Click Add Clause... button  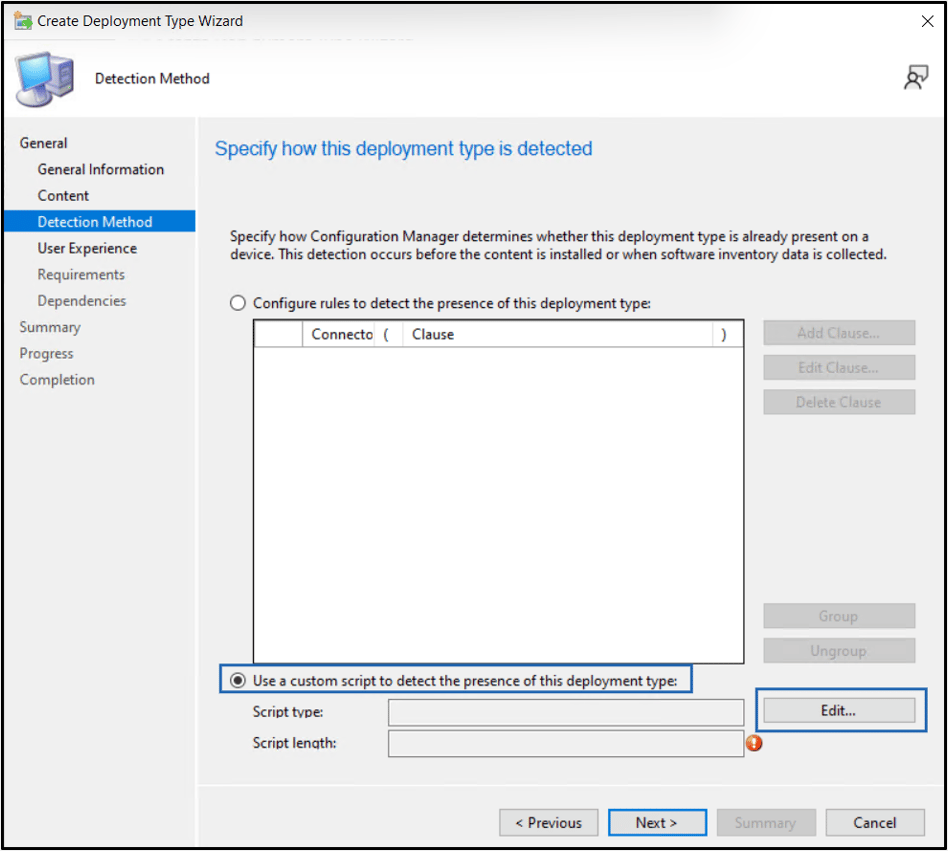[x=839, y=333]
